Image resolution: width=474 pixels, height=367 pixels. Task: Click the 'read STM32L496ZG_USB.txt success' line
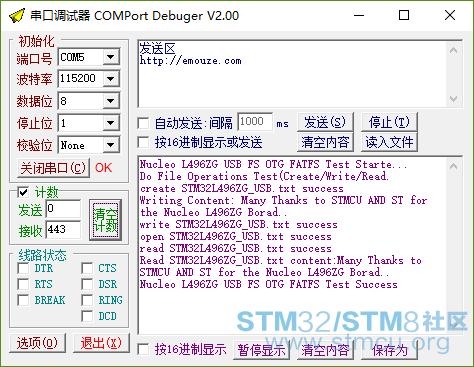coord(235,249)
